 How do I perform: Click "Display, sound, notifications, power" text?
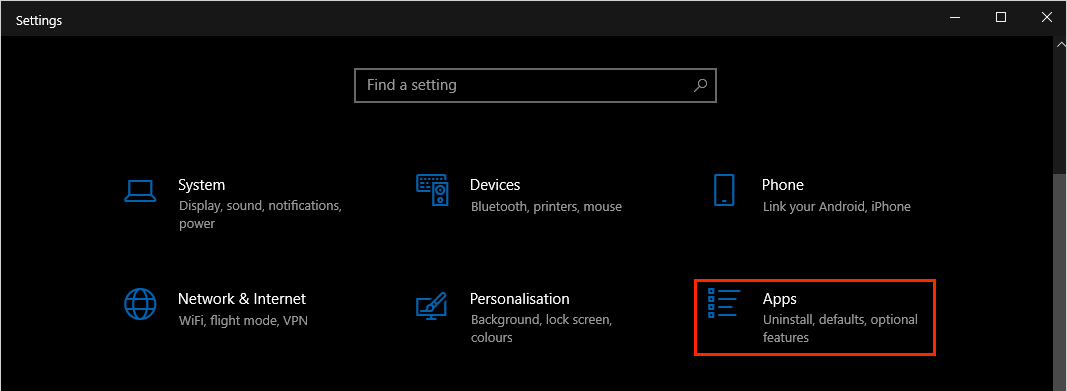click(x=260, y=214)
